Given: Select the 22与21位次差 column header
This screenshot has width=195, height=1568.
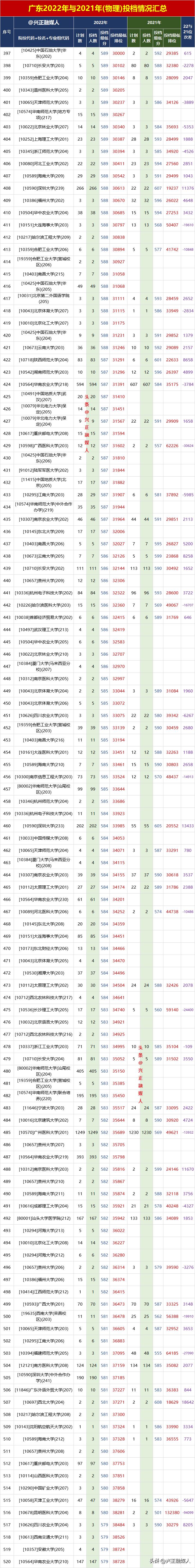Looking at the screenshot, I should [188, 32].
